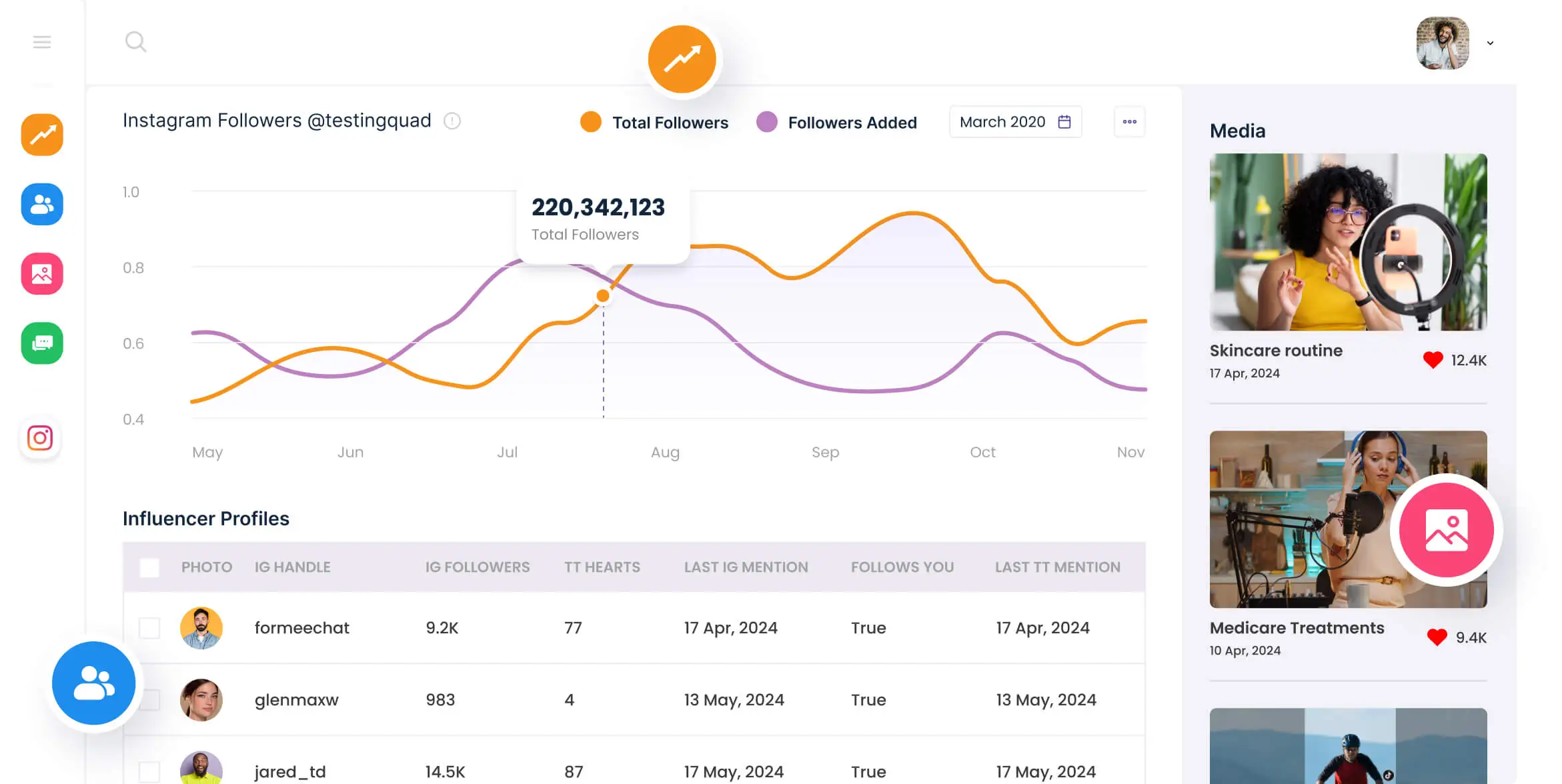
Task: Click orange data point on chart
Action: pyautogui.click(x=603, y=295)
